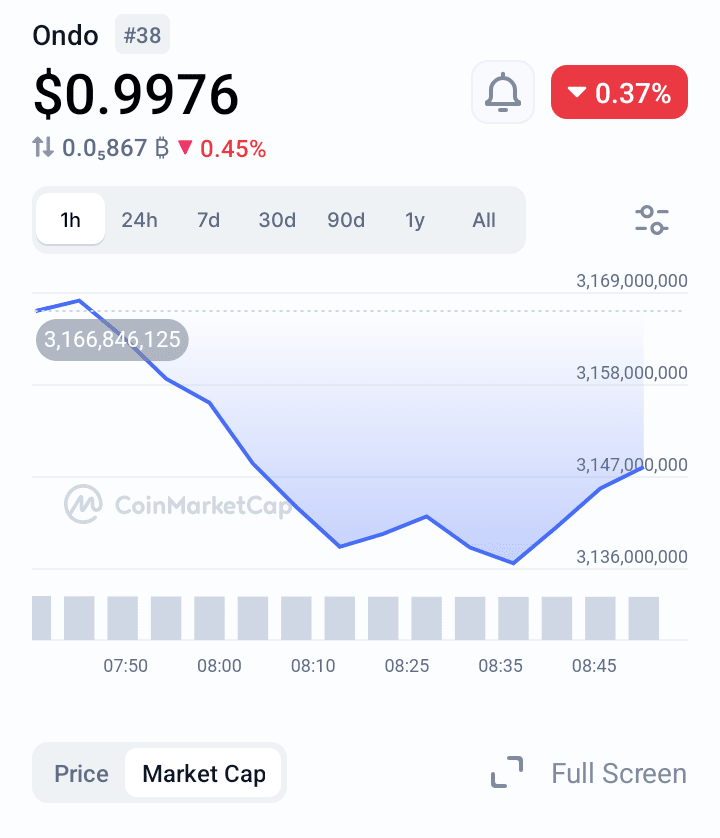Click the volume bar above 08:35

[513, 617]
